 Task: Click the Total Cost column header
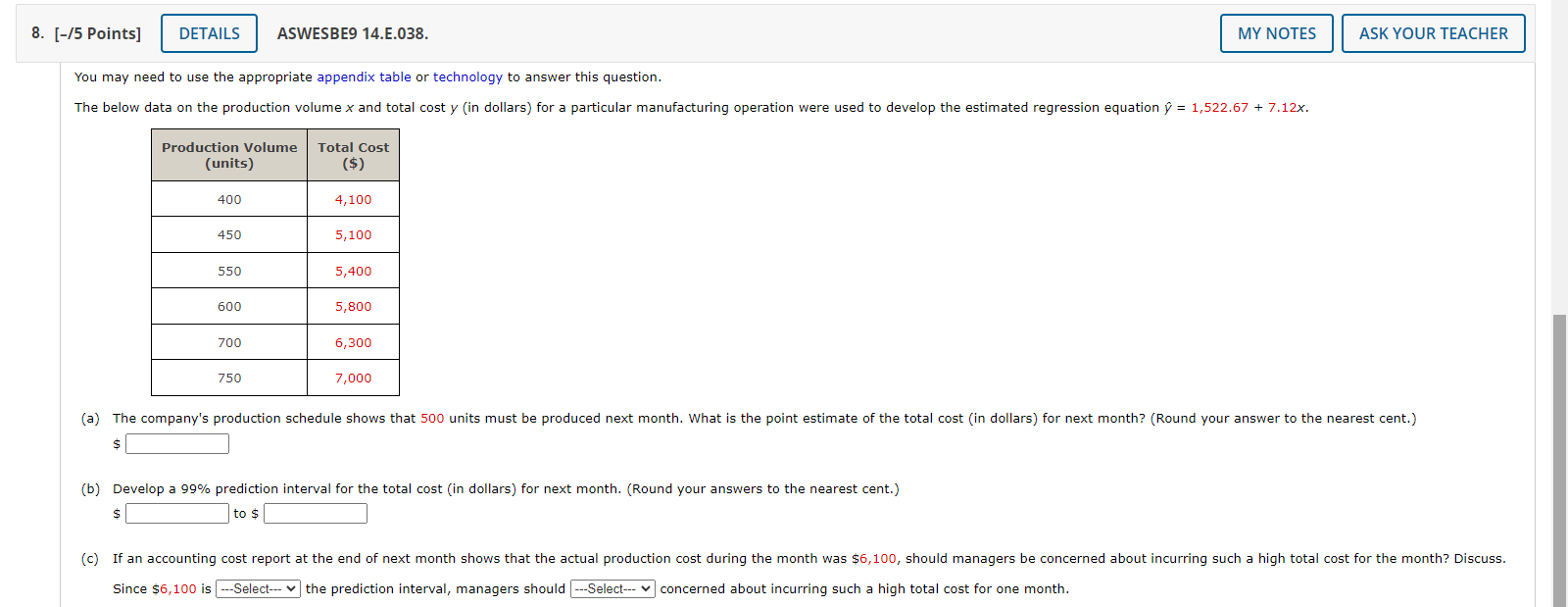353,154
